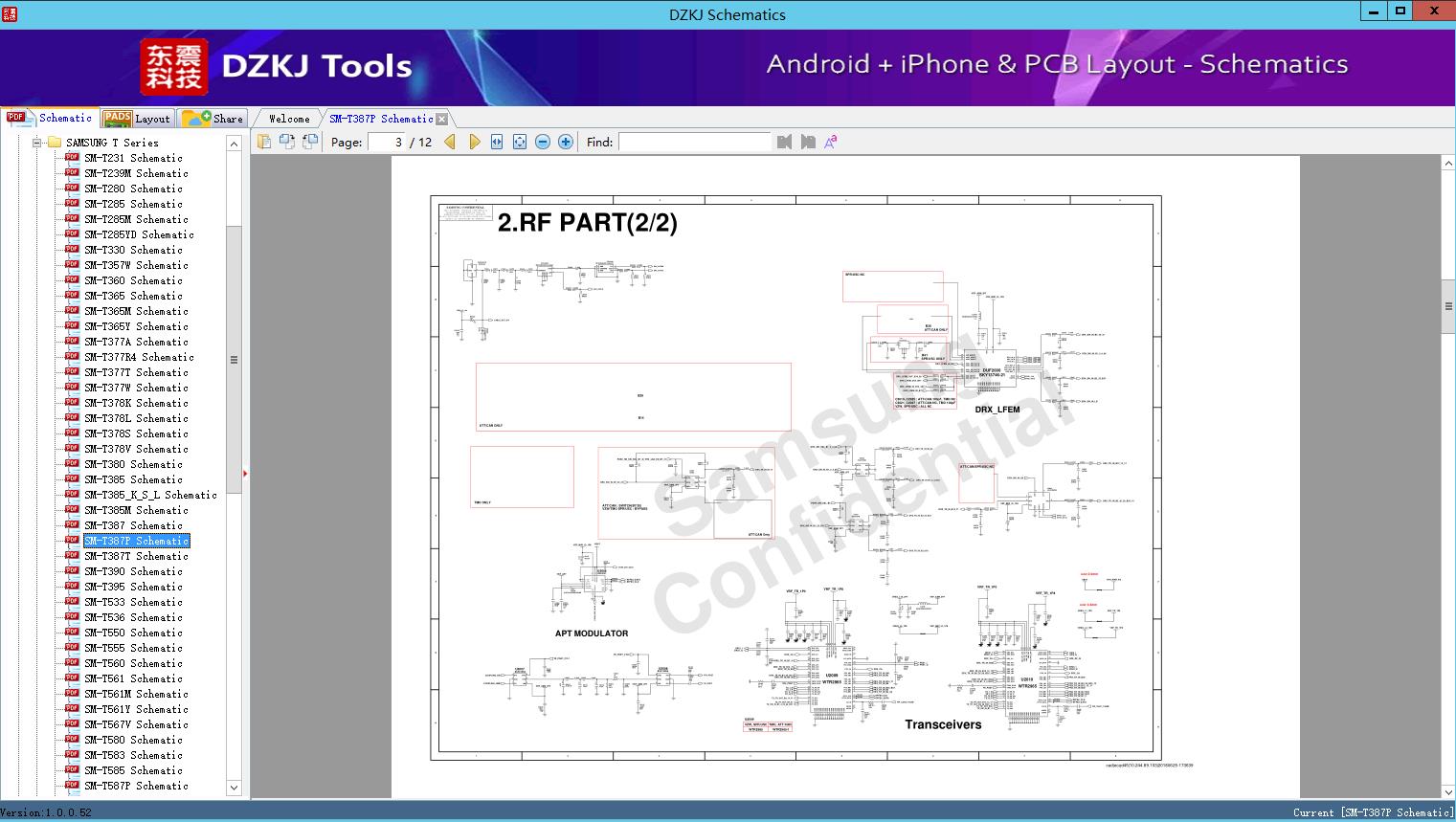Screen dimensions: 1456x822
Task: Click PDF icon of SM-T533 Schematic
Action: click(72, 602)
